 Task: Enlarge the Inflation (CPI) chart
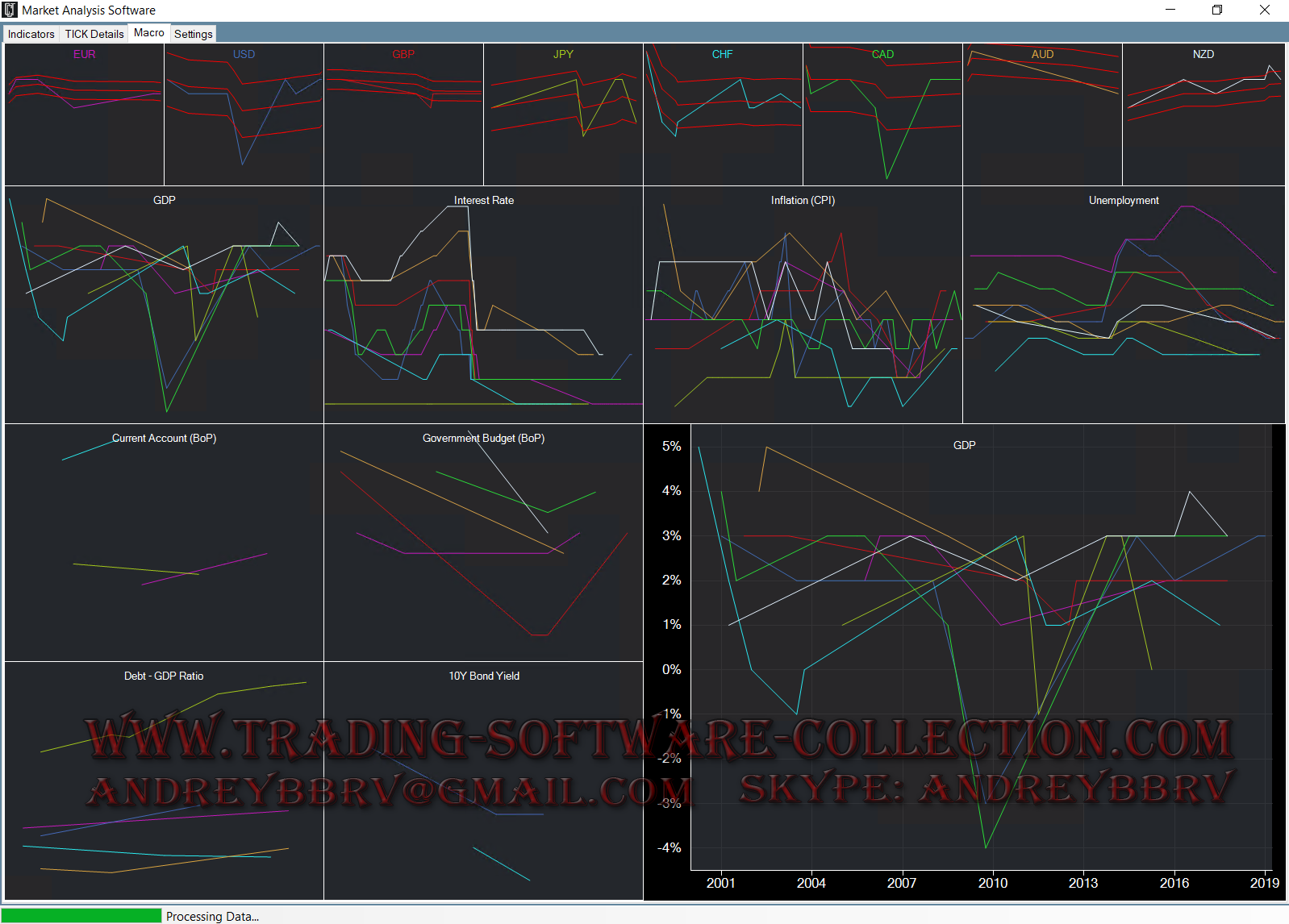(x=803, y=305)
